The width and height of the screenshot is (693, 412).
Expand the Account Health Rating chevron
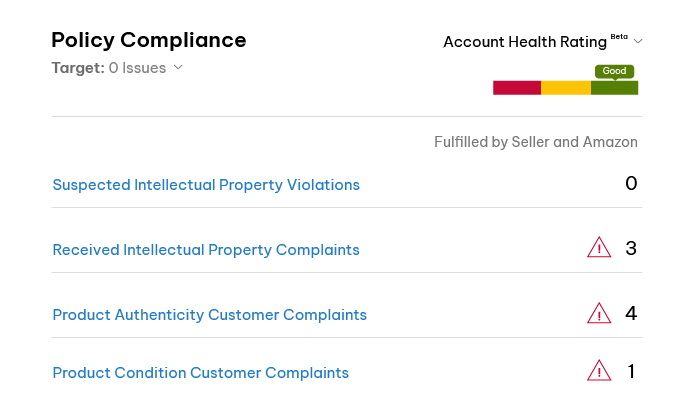[638, 41]
